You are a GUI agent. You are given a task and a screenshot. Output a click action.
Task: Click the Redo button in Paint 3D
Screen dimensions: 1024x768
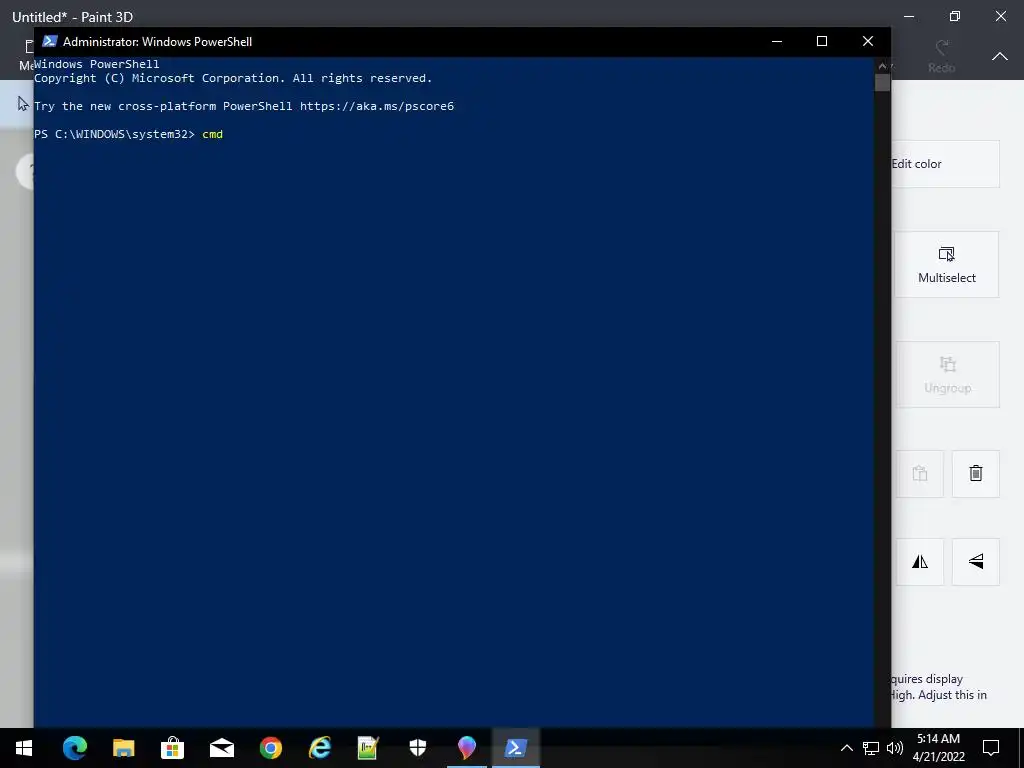pyautogui.click(x=941, y=56)
